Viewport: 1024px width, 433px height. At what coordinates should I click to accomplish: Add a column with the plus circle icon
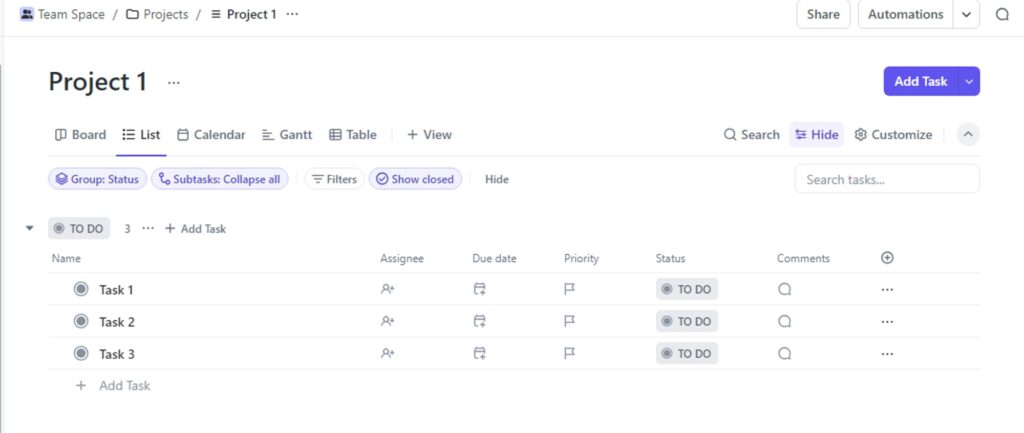point(887,258)
